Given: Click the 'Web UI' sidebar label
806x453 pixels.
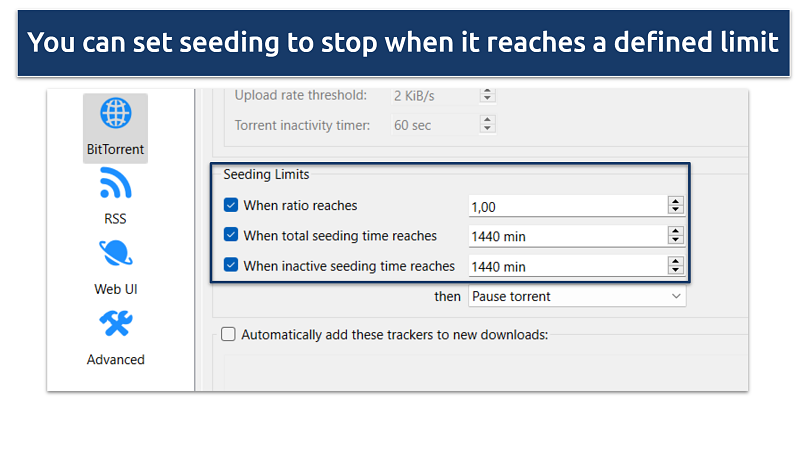Looking at the screenshot, I should [x=115, y=289].
